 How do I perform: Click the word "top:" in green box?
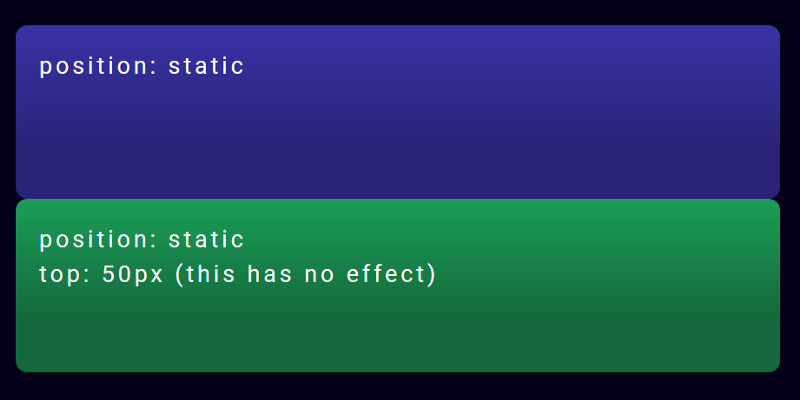pos(65,275)
